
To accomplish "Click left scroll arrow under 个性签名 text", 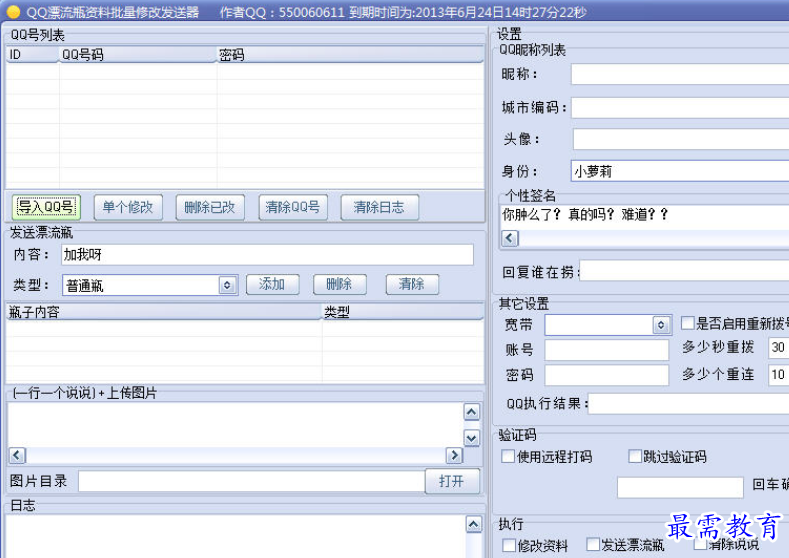I will [509, 238].
